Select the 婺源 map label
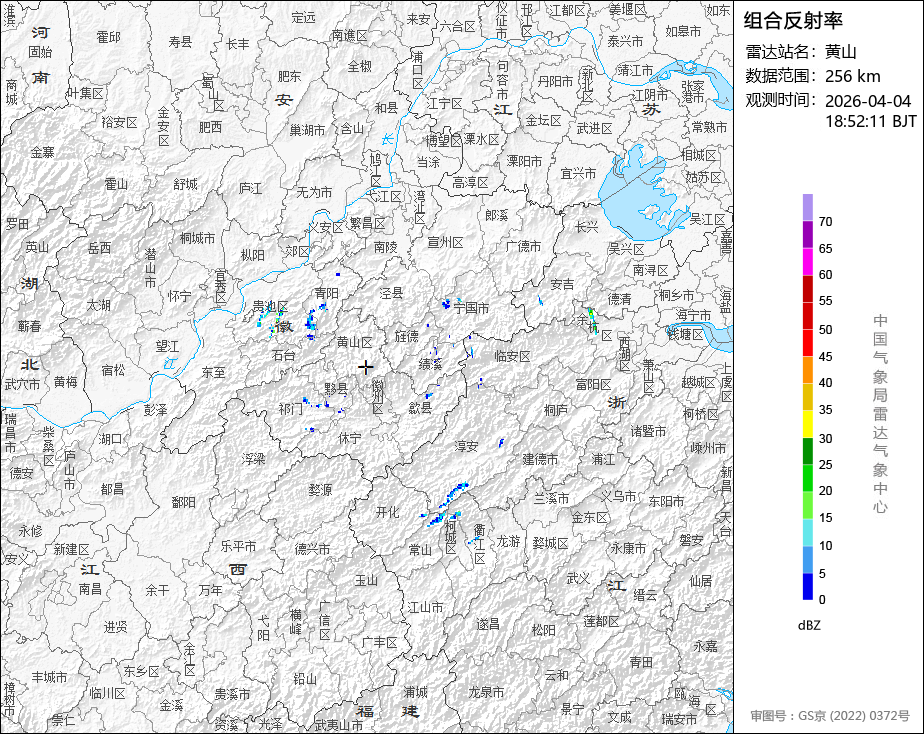The image size is (924, 734). point(320,490)
